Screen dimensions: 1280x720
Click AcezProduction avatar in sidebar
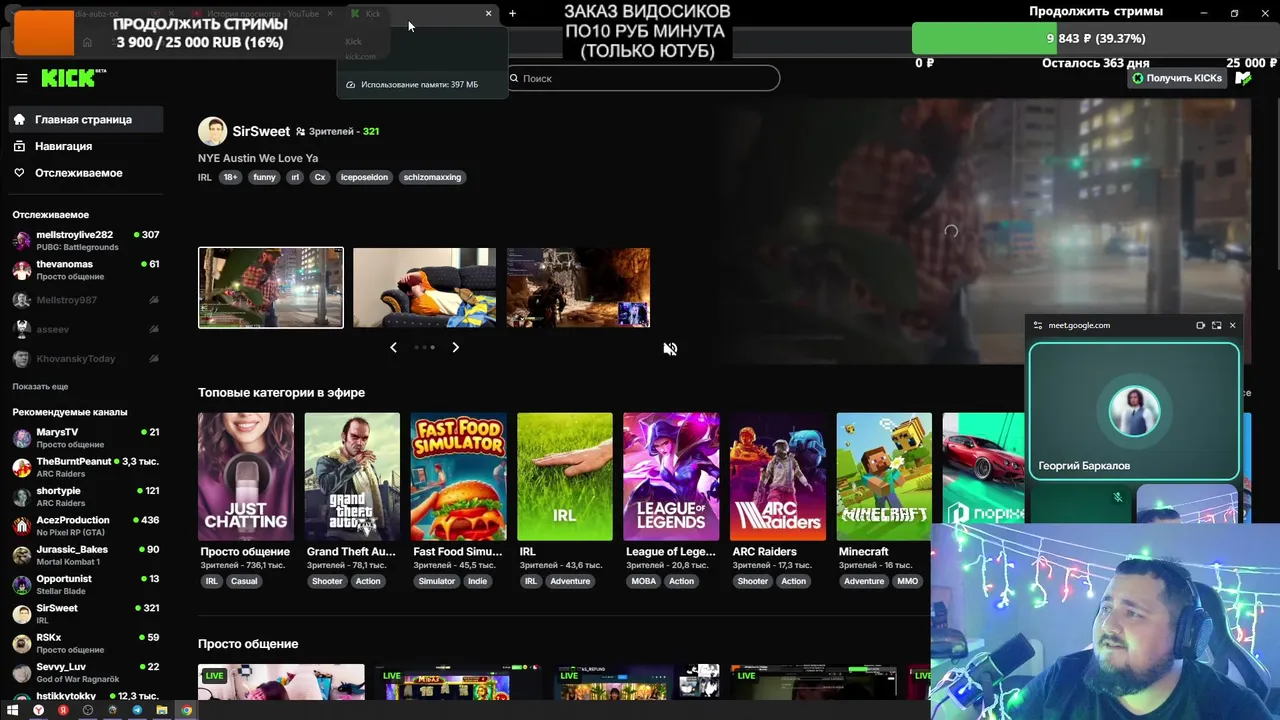click(21, 526)
